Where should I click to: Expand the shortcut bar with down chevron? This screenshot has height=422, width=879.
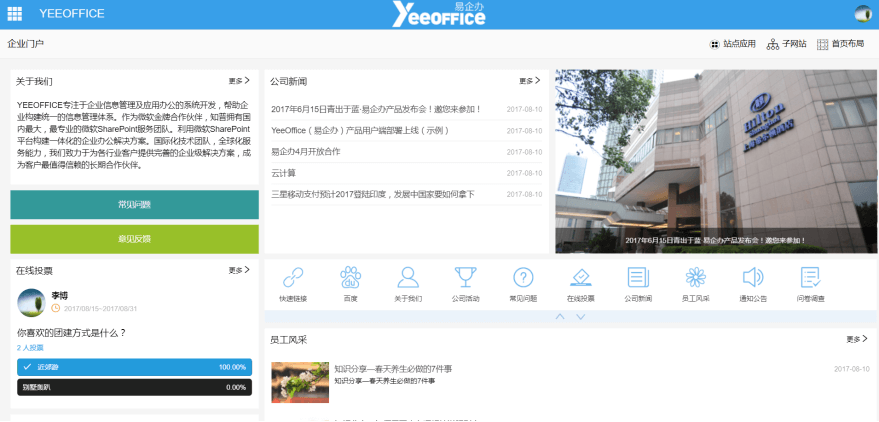click(581, 317)
